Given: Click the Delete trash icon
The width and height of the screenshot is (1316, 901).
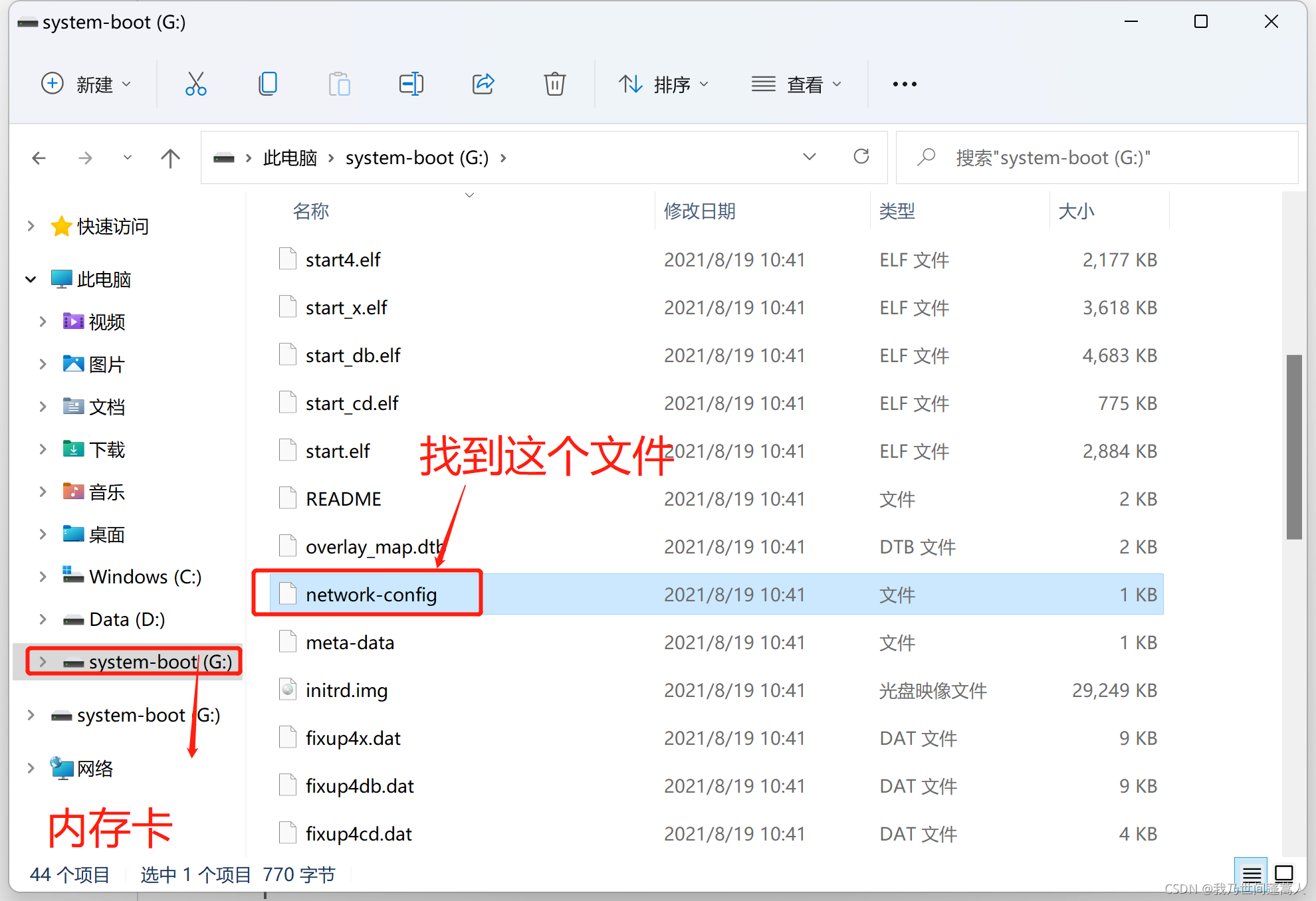Looking at the screenshot, I should 554,84.
